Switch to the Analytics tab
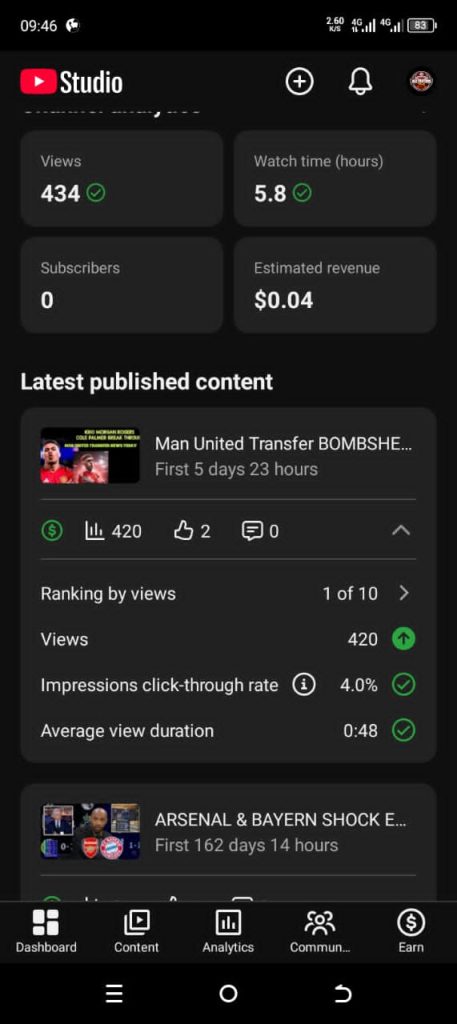The height and width of the screenshot is (1024, 457). [x=228, y=931]
